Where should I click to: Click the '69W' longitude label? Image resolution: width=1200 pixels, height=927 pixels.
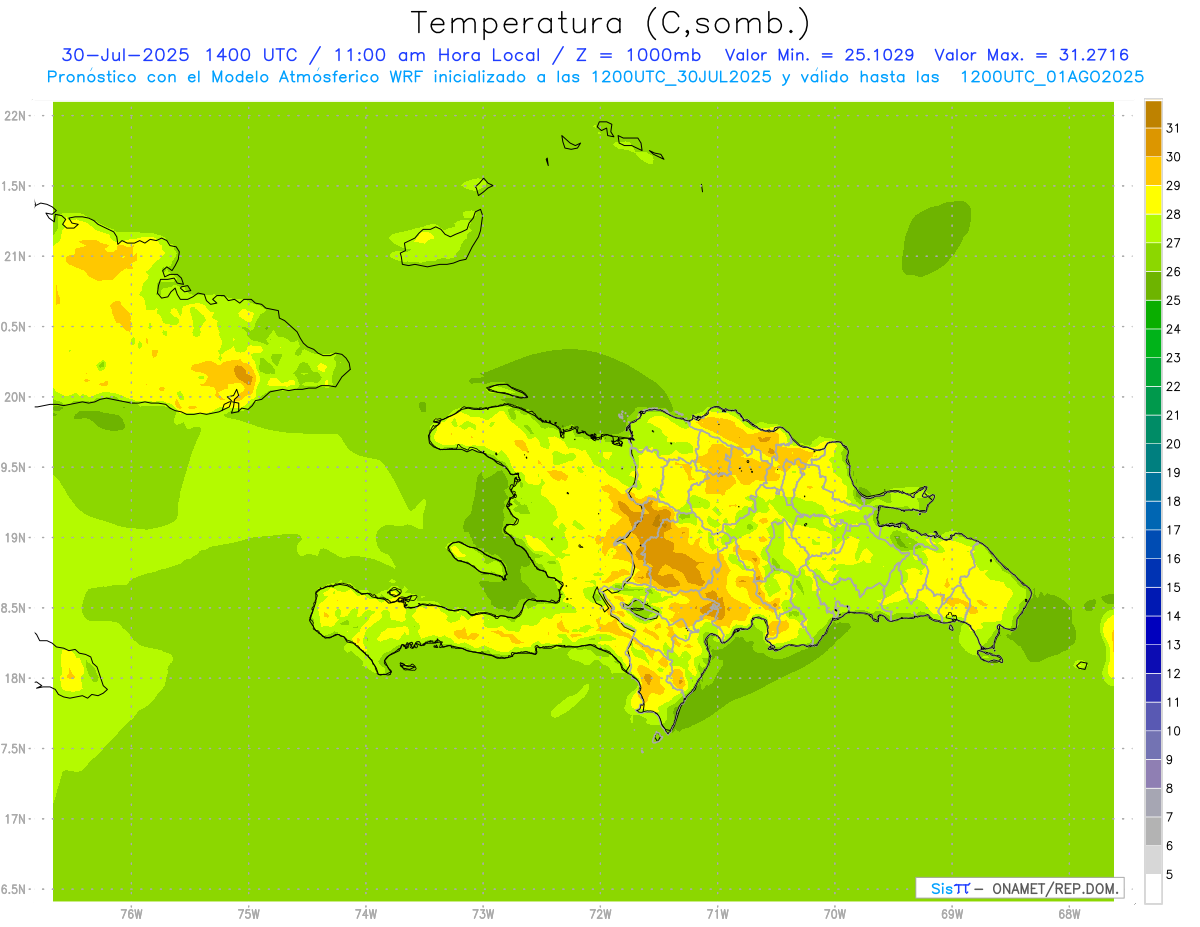click(952, 914)
